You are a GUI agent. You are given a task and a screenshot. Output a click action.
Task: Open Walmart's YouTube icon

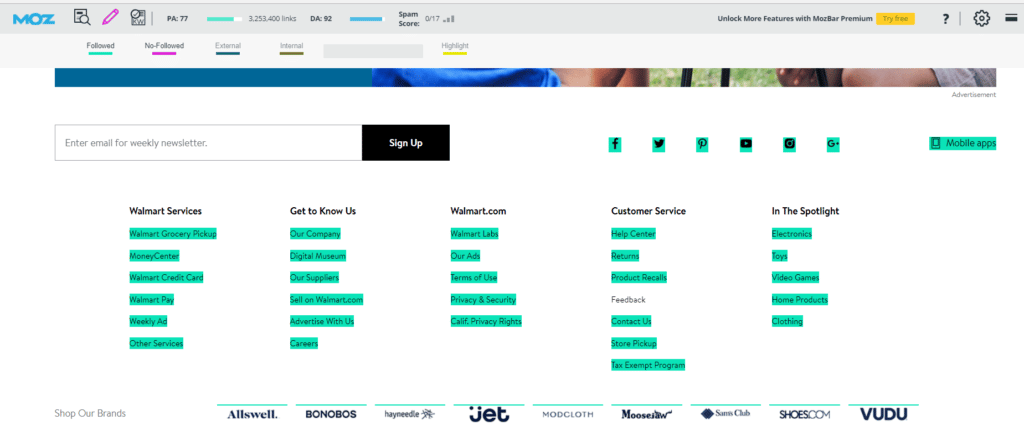[x=746, y=144]
